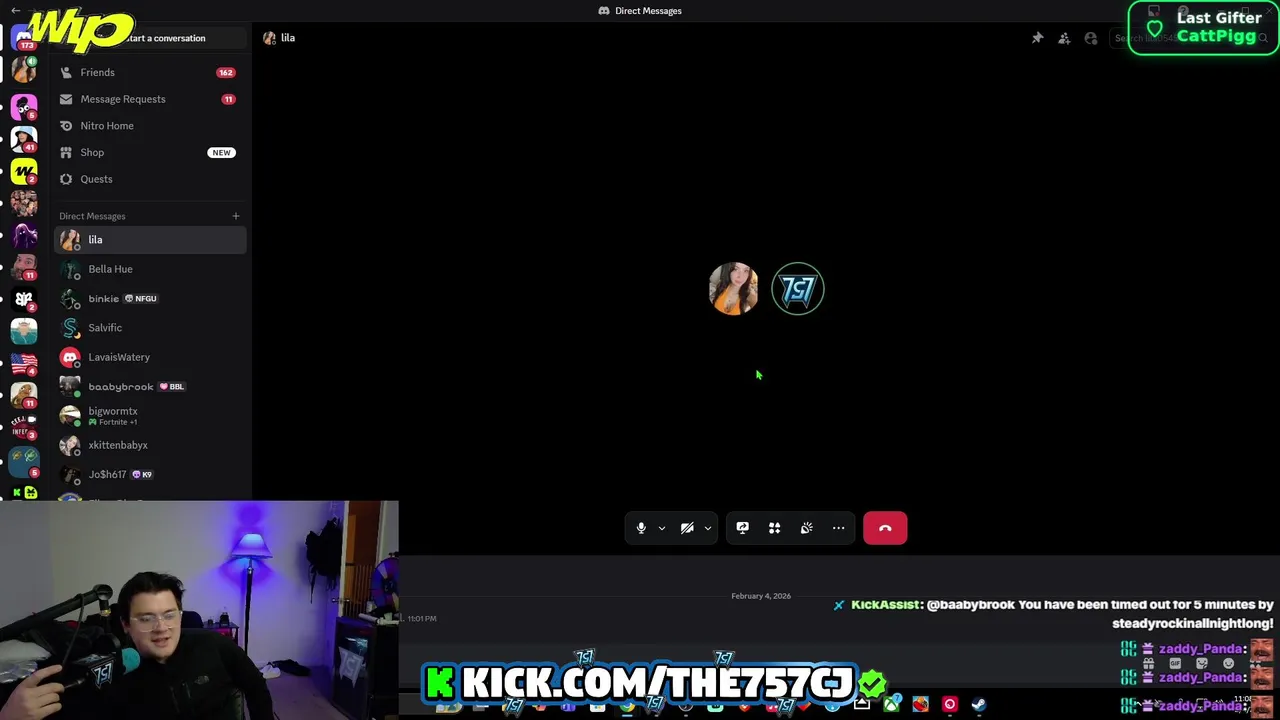
Task: Open the teal landscape server icon
Action: point(24,330)
